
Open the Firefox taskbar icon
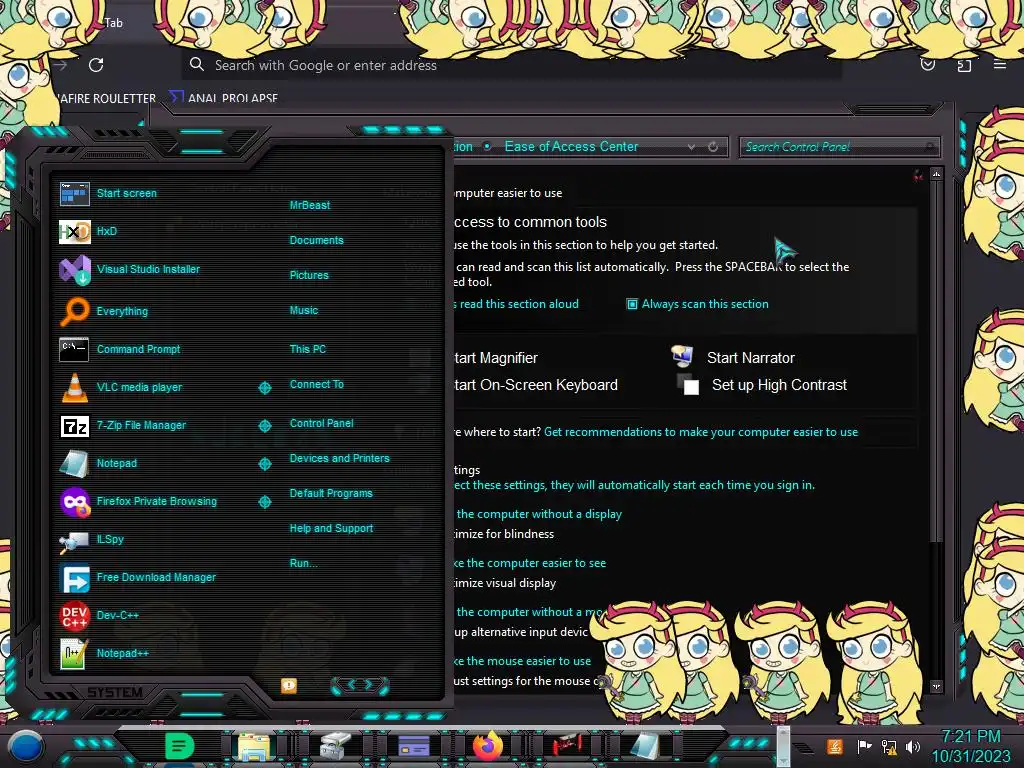[x=488, y=745]
